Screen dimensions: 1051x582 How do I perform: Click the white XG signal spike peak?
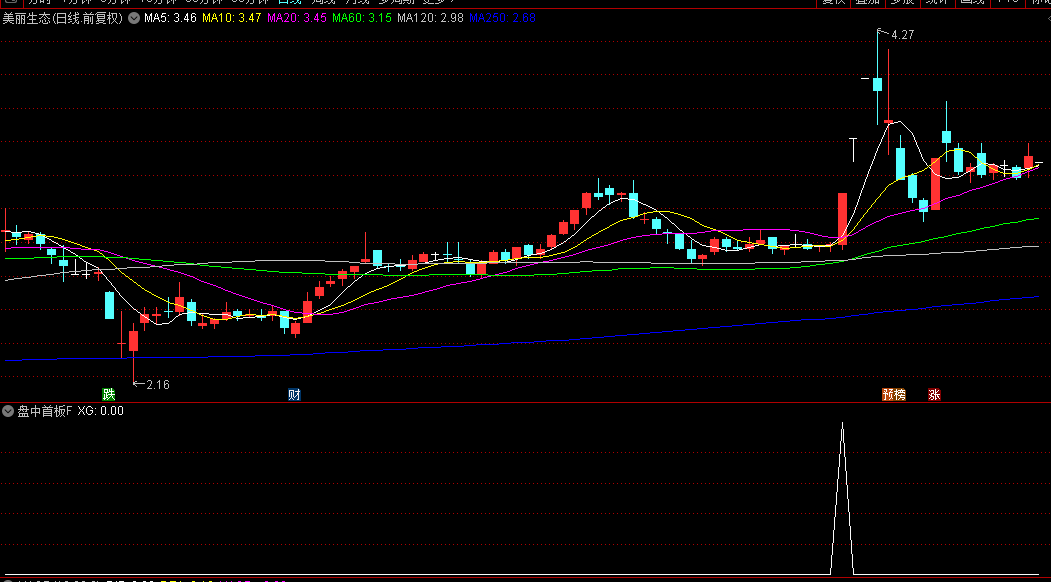843,424
